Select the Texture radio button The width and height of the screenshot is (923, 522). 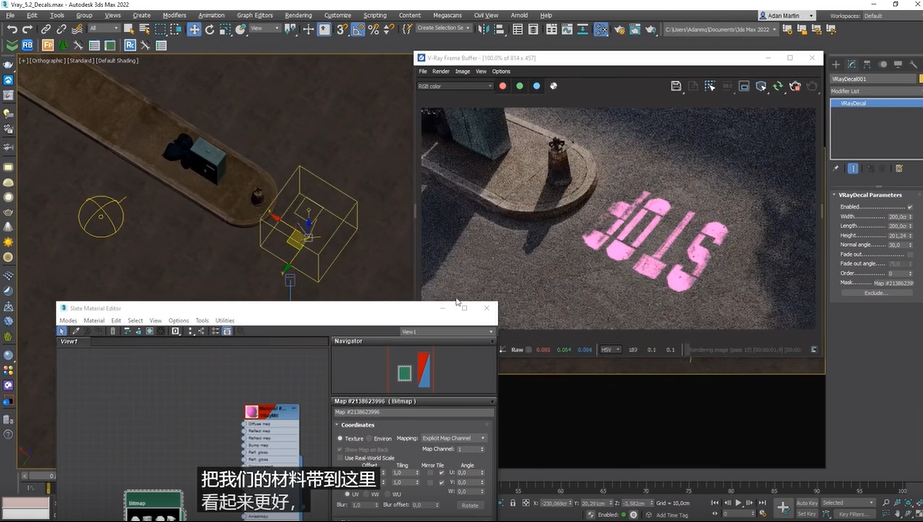340,438
